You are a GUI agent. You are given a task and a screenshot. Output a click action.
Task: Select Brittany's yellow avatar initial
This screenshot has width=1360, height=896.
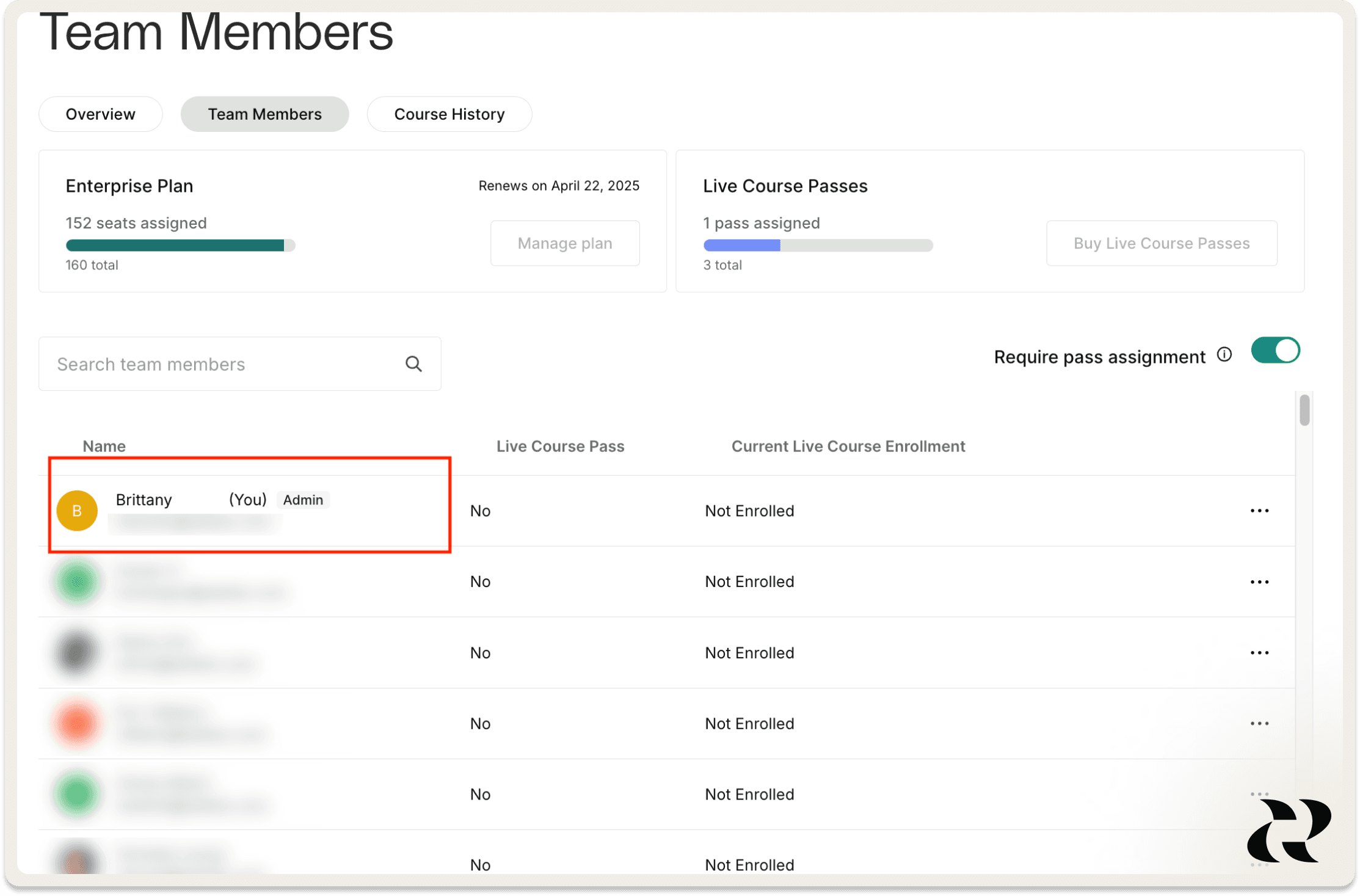click(77, 510)
